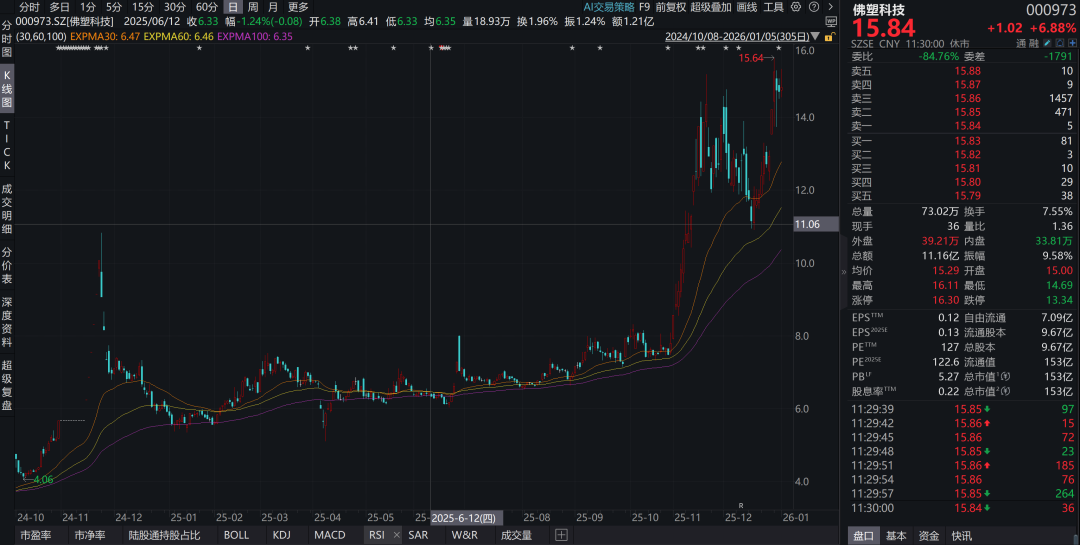Click the F9 button
1080x545 pixels.
coord(644,7)
